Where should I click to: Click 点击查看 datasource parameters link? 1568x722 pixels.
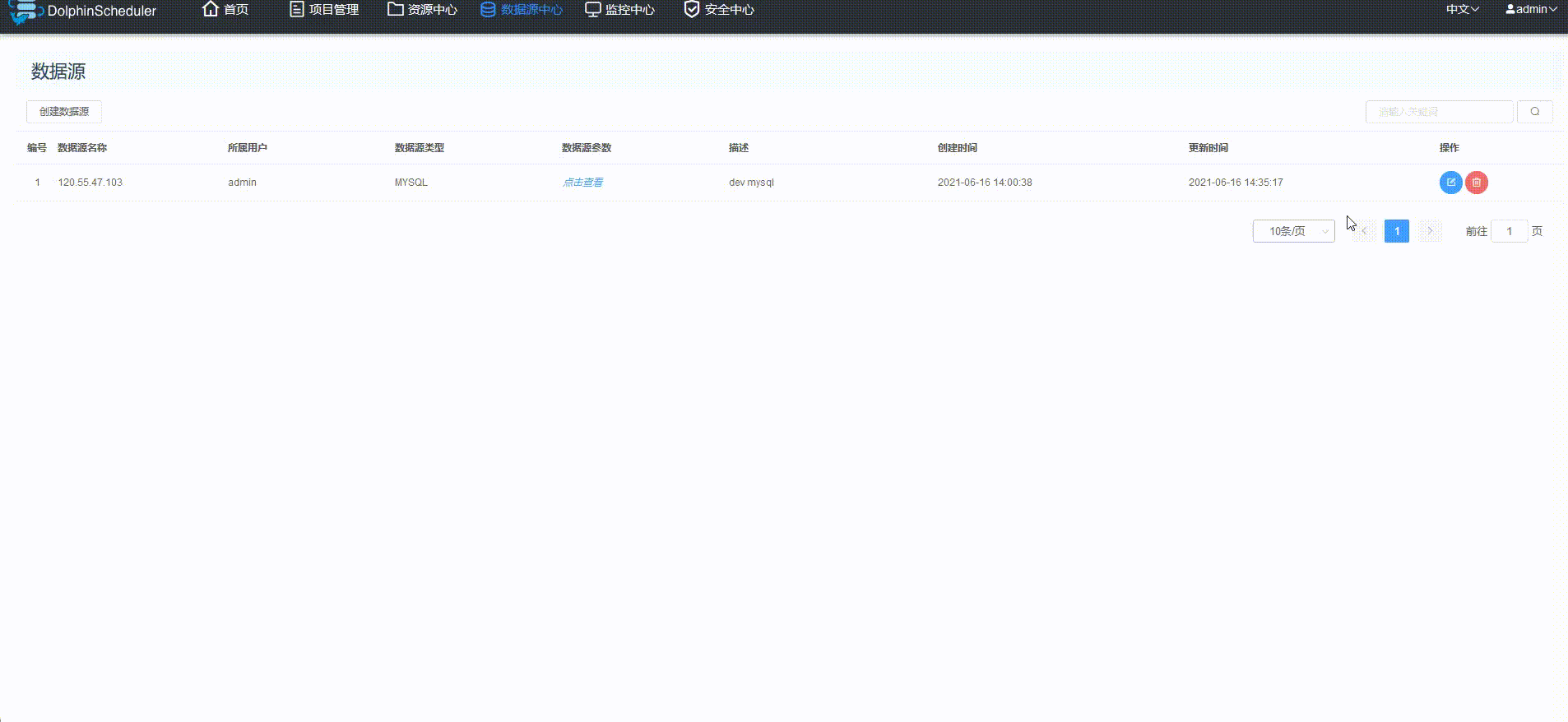[582, 183]
